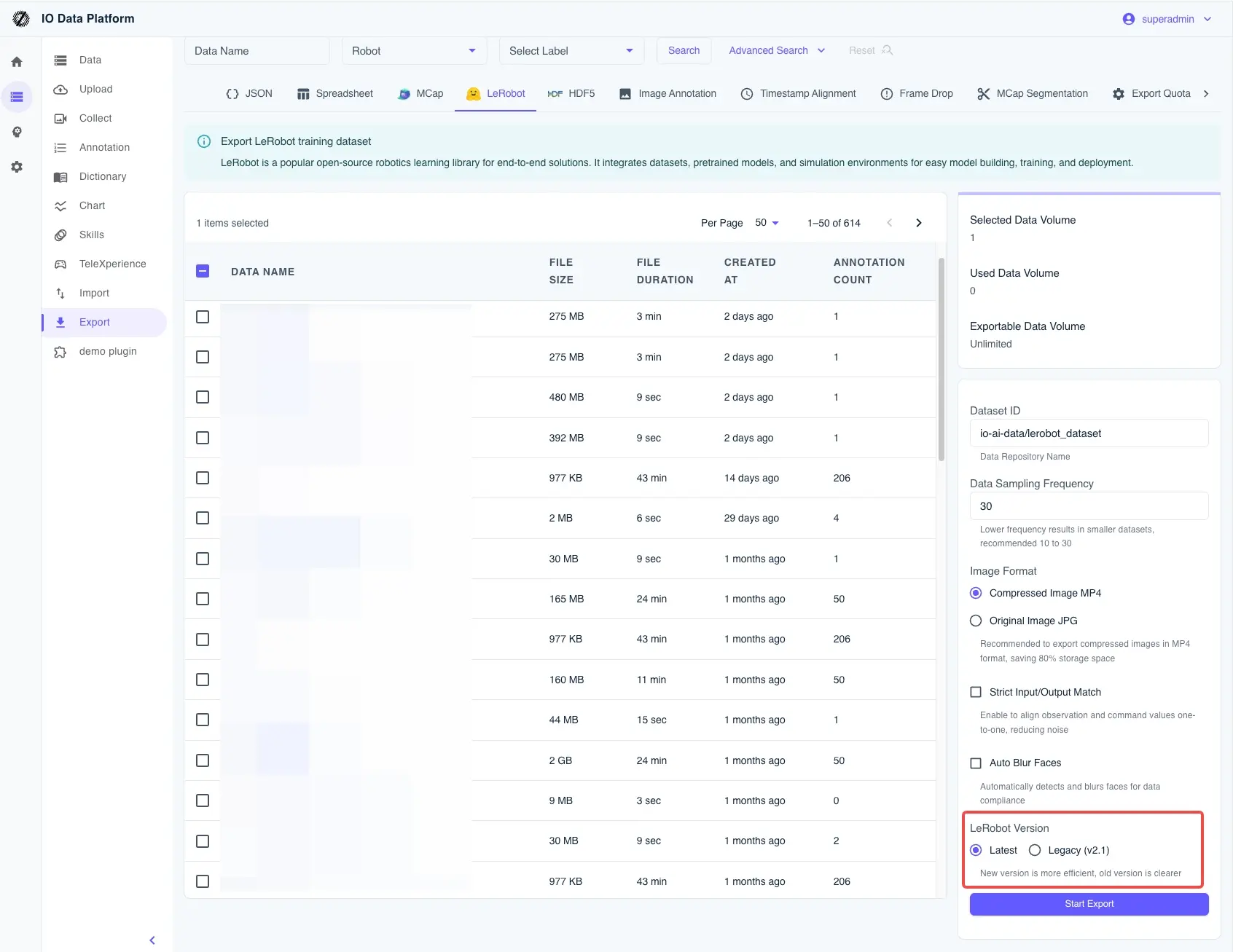Open the Home icon in left rail
Viewport: 1233px width, 952px height.
tap(16, 62)
